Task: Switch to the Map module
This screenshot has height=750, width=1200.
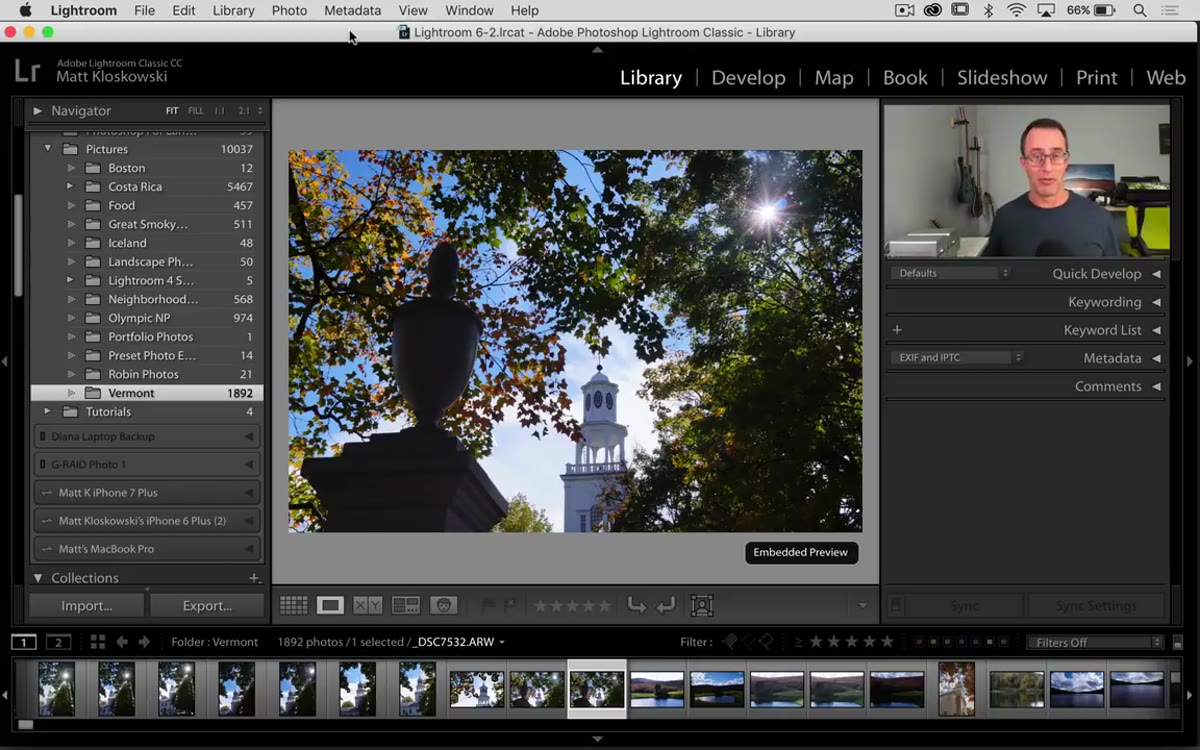Action: (x=834, y=78)
